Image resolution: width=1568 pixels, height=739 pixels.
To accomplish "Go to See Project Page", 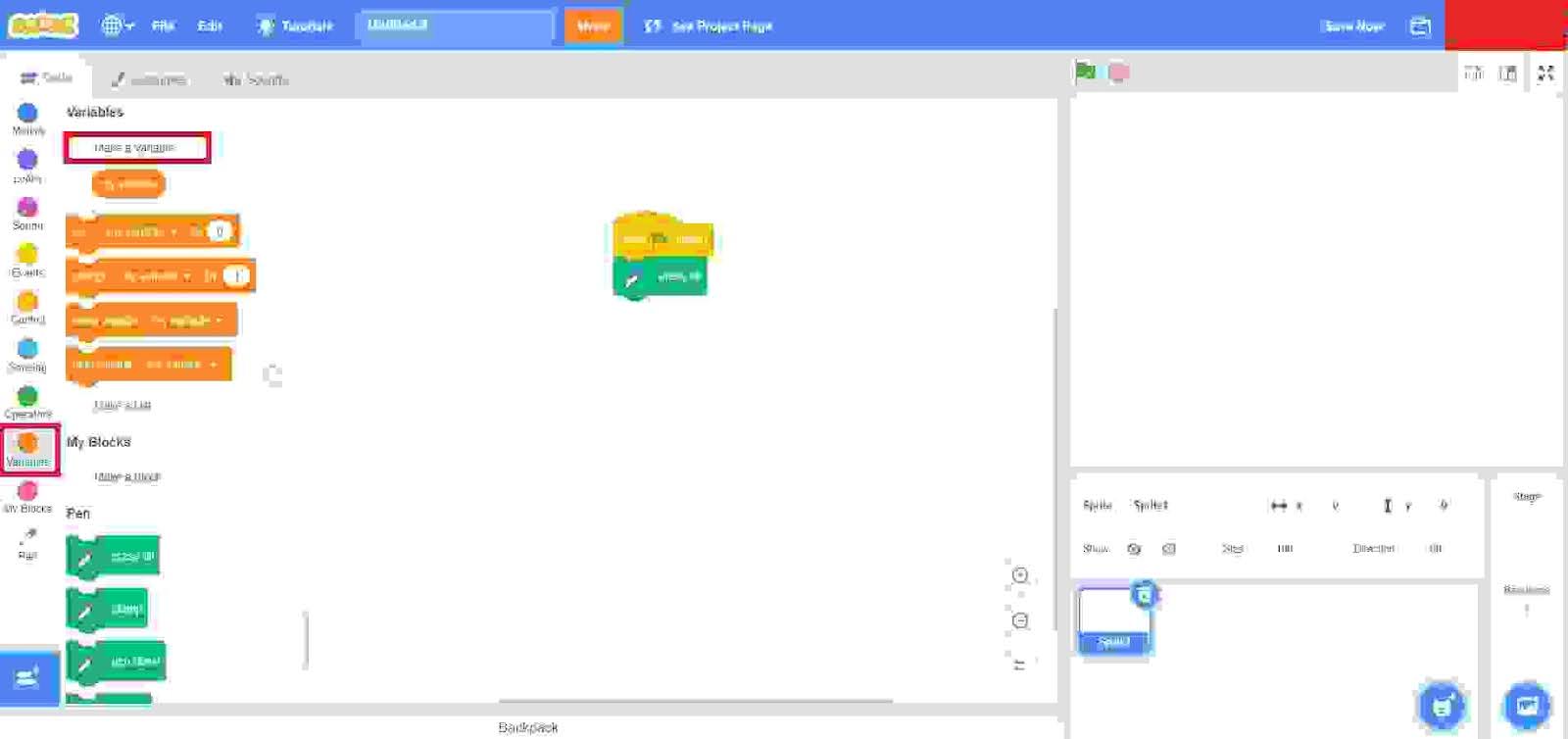I will [708, 25].
